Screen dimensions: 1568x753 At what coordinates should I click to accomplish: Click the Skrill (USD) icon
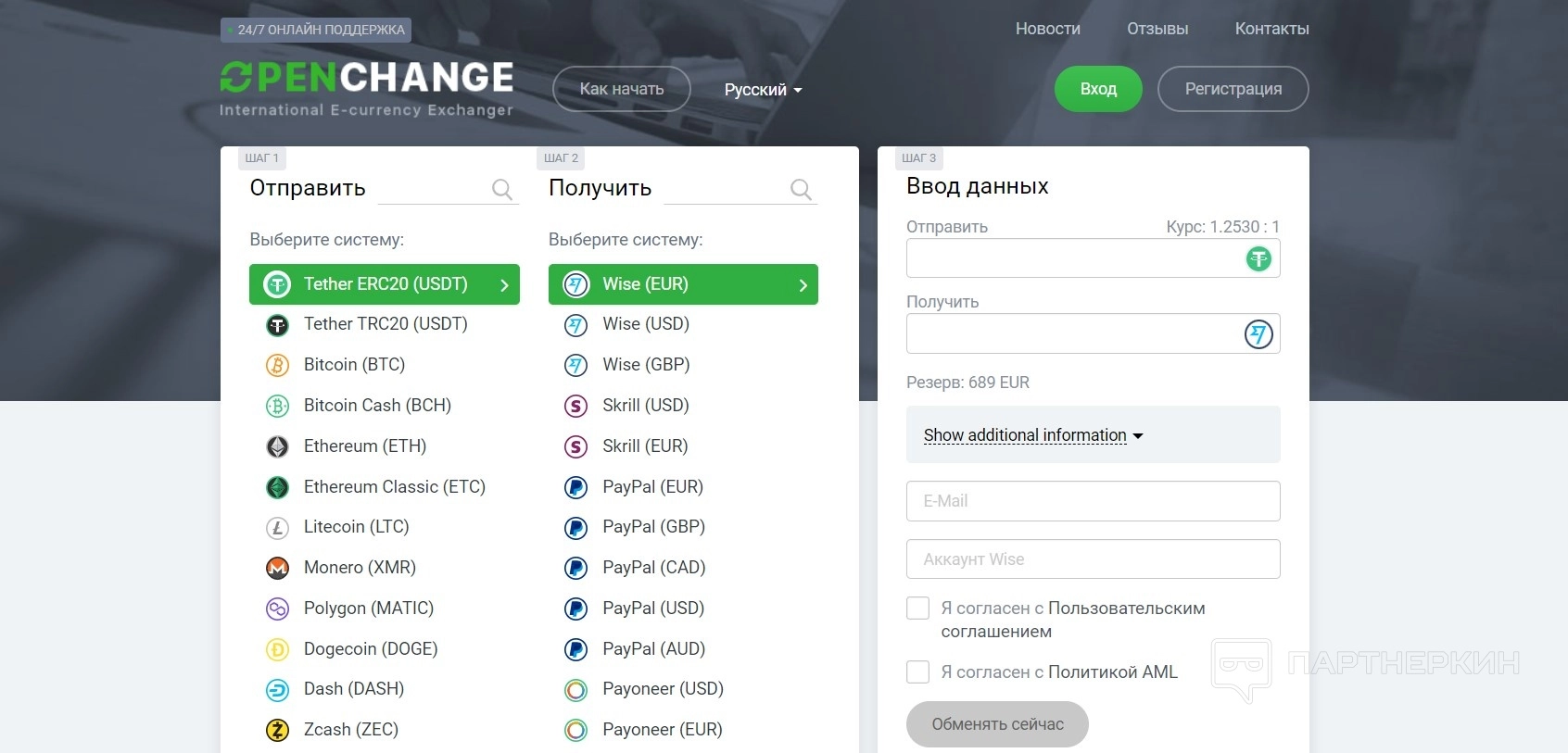click(576, 406)
